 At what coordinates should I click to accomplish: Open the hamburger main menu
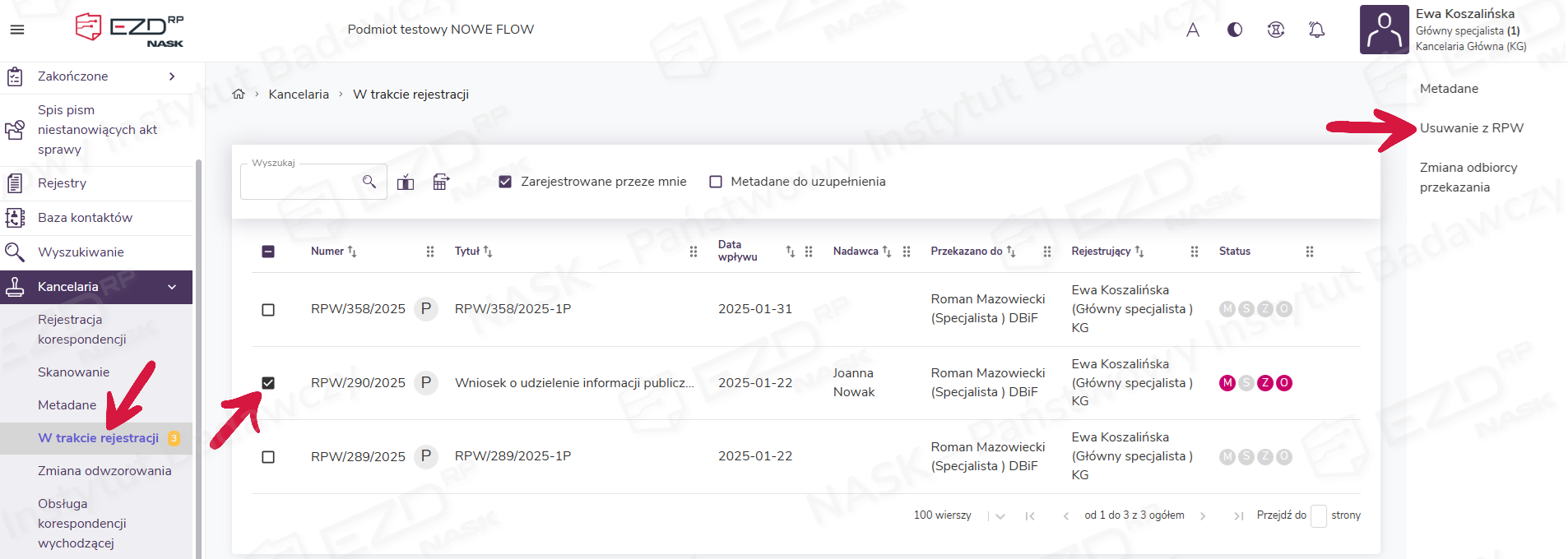(16, 30)
